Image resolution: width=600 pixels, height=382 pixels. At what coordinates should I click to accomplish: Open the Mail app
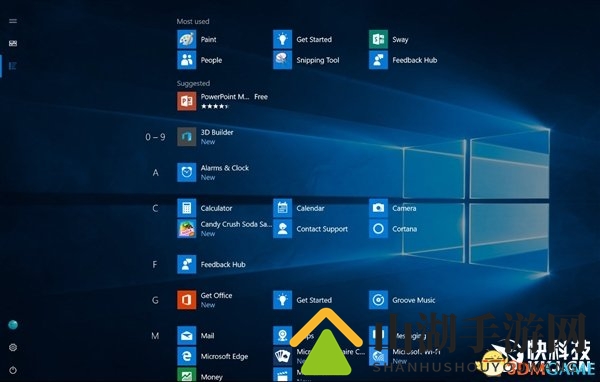(x=196, y=335)
